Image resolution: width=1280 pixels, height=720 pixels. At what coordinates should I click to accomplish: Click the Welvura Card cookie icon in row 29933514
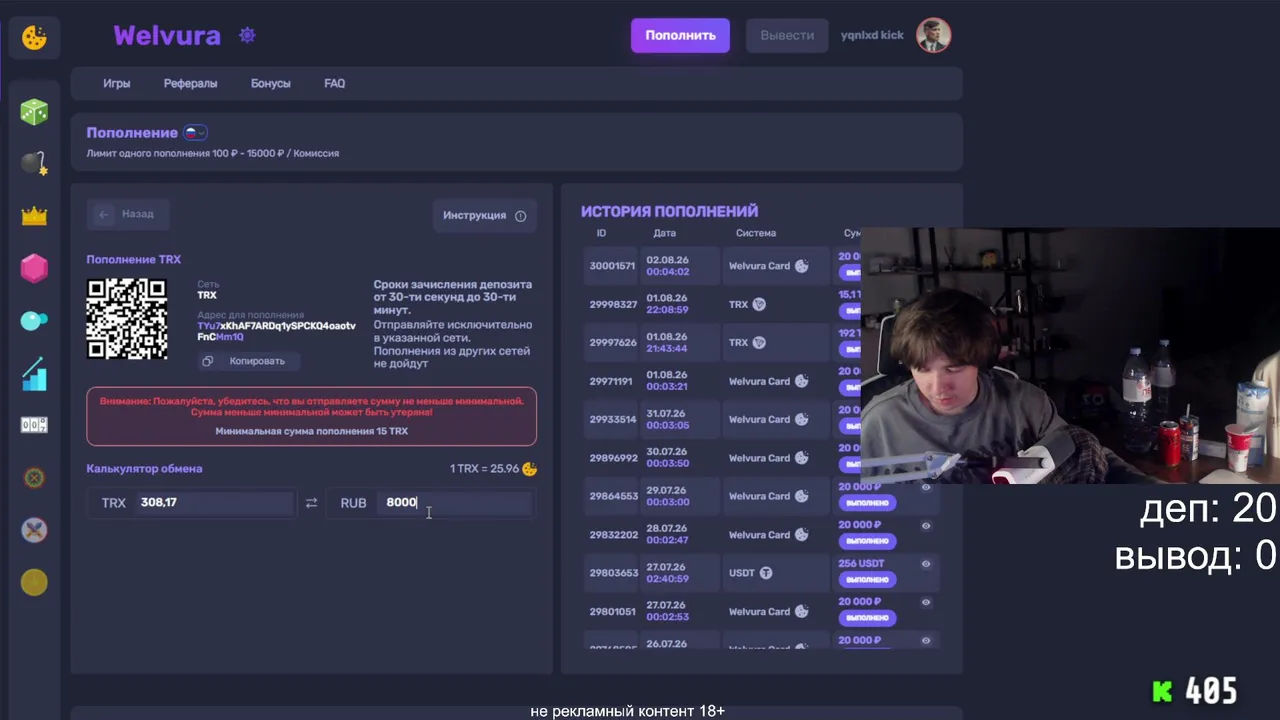(x=801, y=419)
